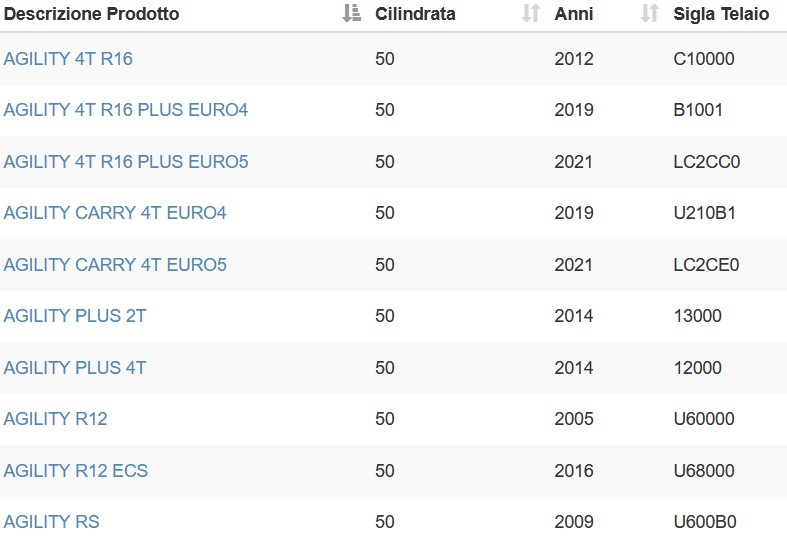Select frame code cell LC2CC0
787x547 pixels.
pyautogui.click(x=707, y=162)
